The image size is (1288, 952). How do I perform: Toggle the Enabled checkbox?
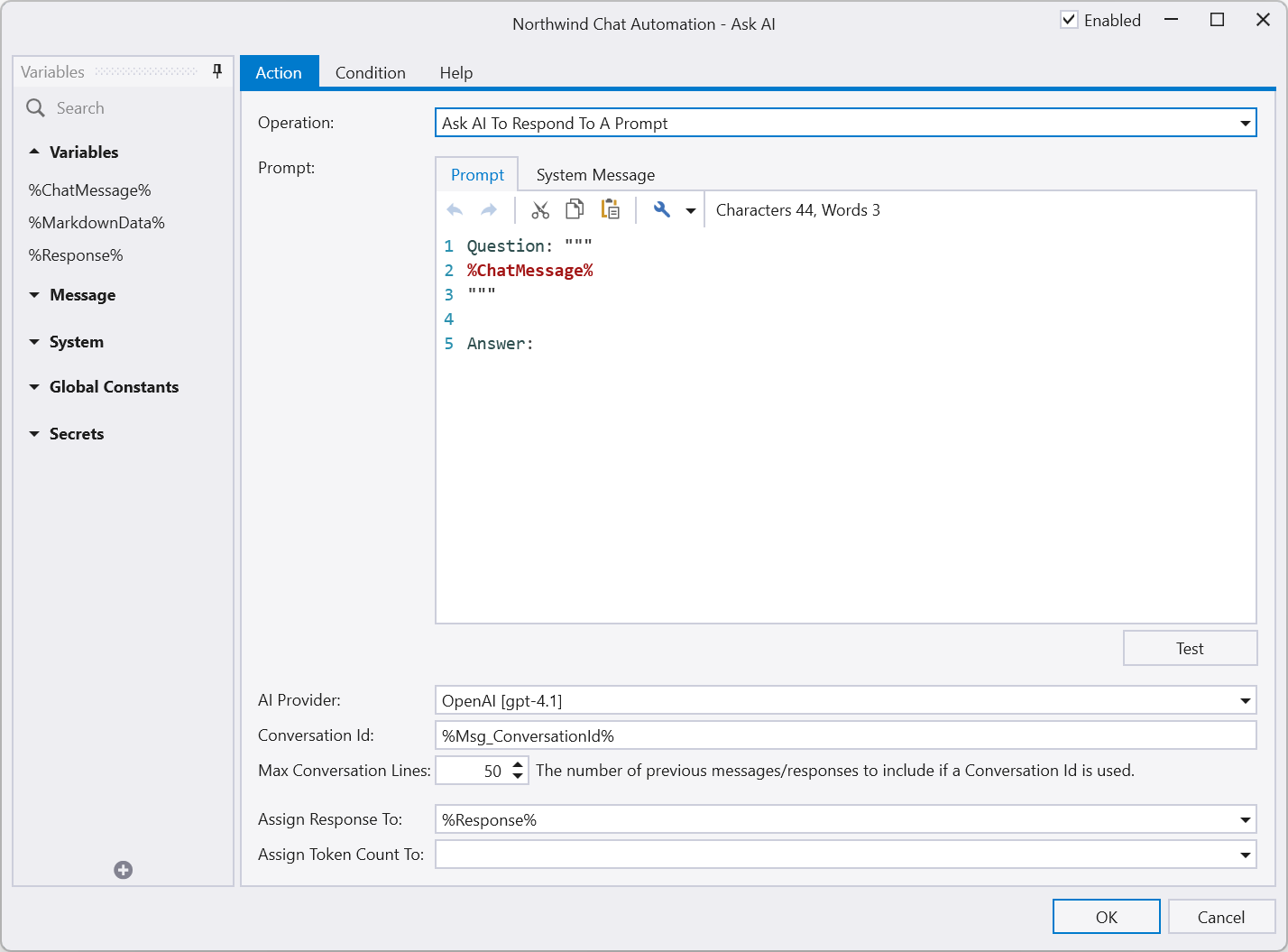coord(1069,20)
